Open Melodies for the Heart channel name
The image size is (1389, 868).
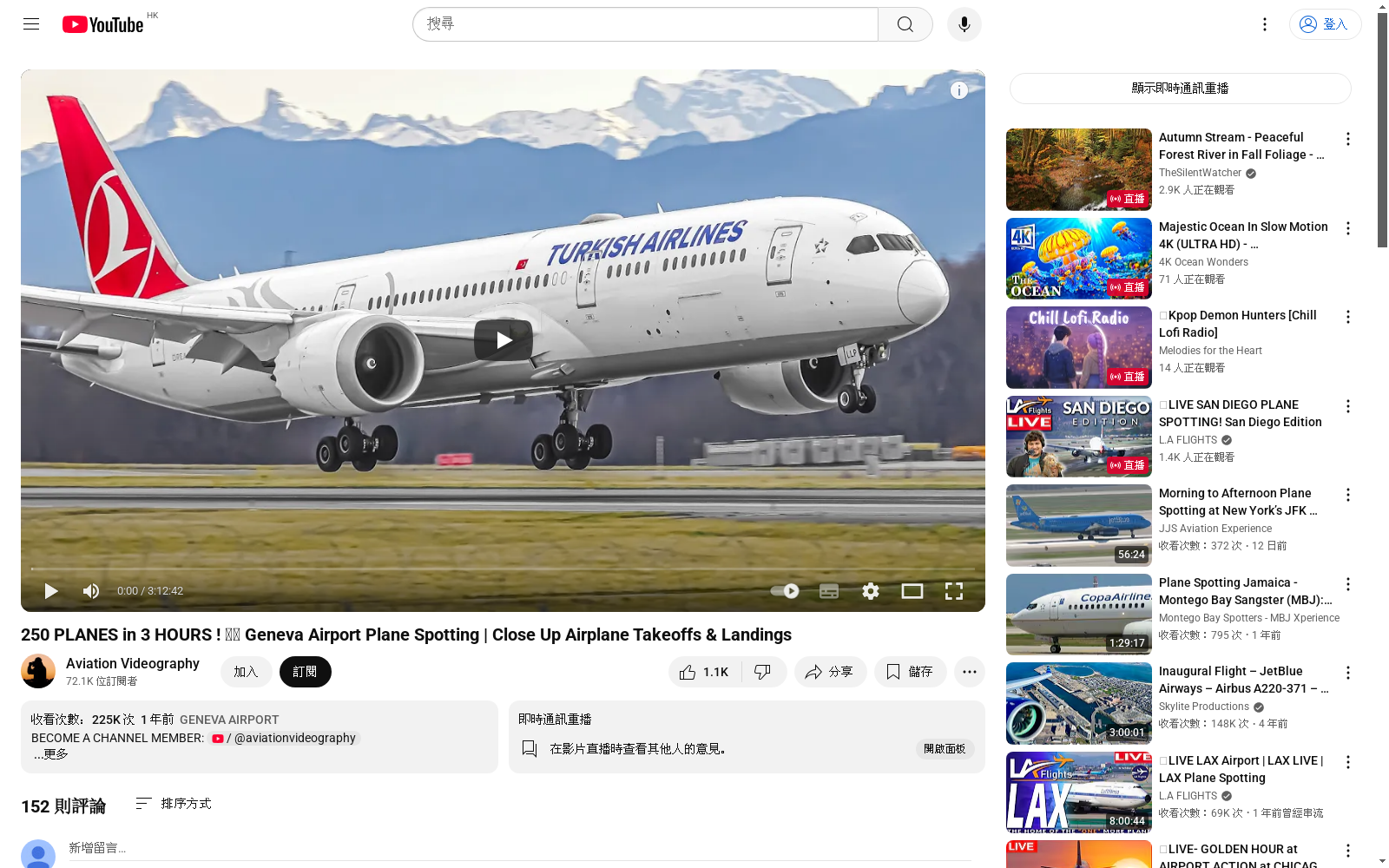1210,351
